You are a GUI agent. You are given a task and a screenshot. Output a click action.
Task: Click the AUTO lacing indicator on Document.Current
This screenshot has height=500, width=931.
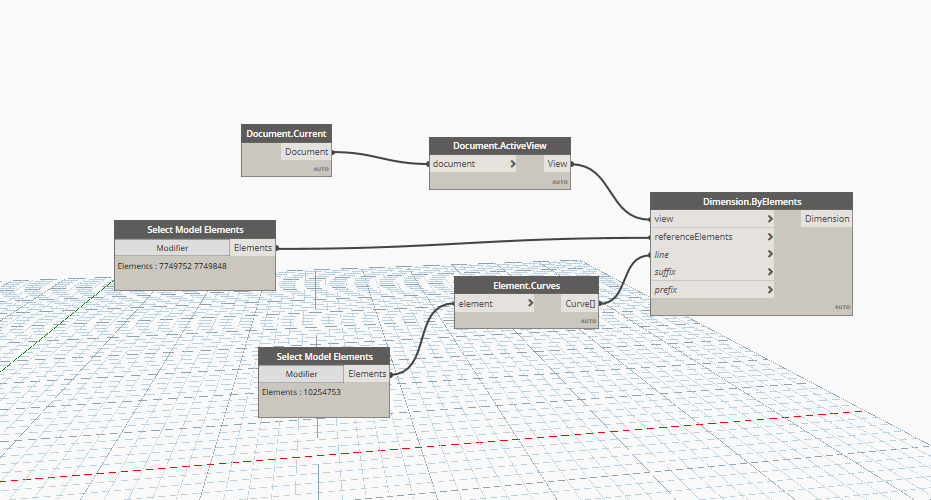[x=320, y=170]
